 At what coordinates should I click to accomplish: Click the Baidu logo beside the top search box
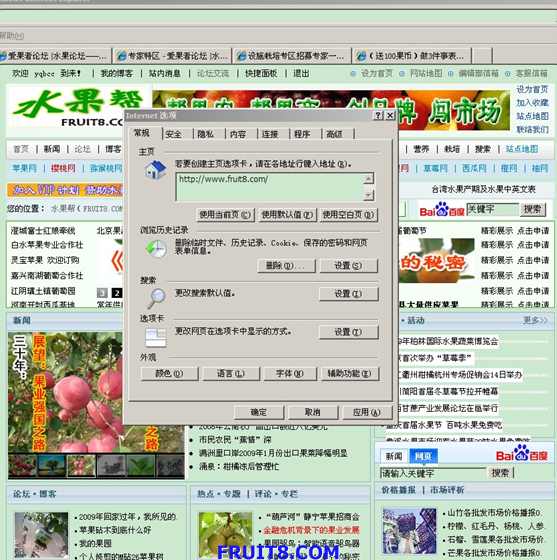pyautogui.click(x=442, y=210)
